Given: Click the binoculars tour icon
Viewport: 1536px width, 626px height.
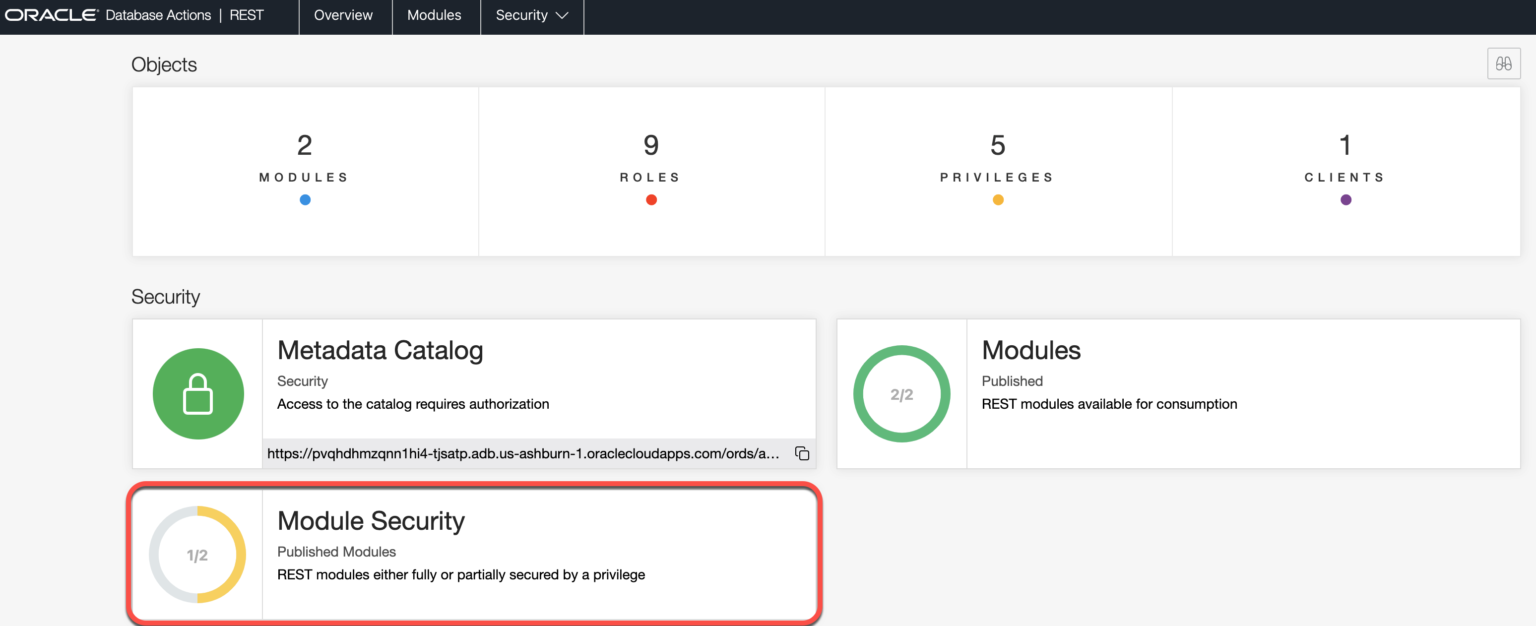Looking at the screenshot, I should tap(1504, 64).
